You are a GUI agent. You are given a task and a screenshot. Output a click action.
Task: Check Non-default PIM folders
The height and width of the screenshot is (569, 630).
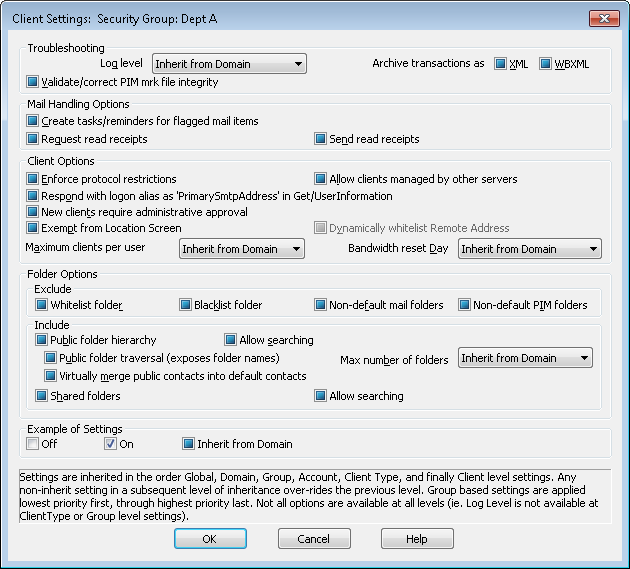(464, 305)
